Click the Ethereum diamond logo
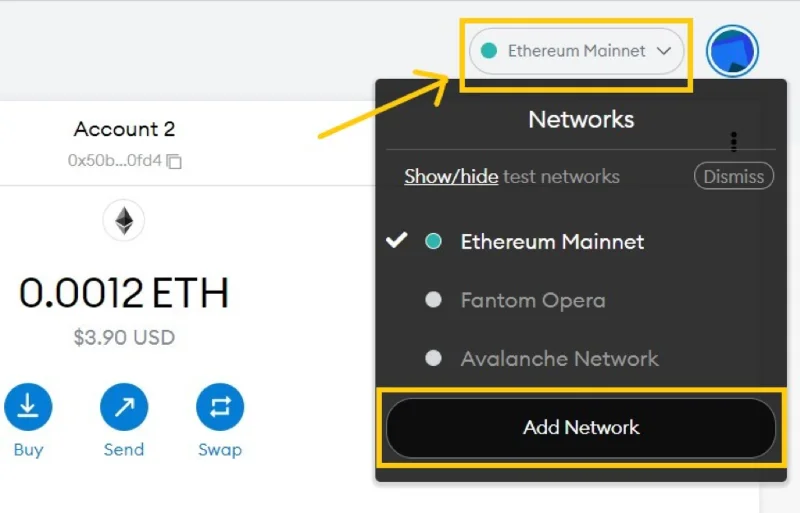This screenshot has width=800, height=513. [124, 221]
